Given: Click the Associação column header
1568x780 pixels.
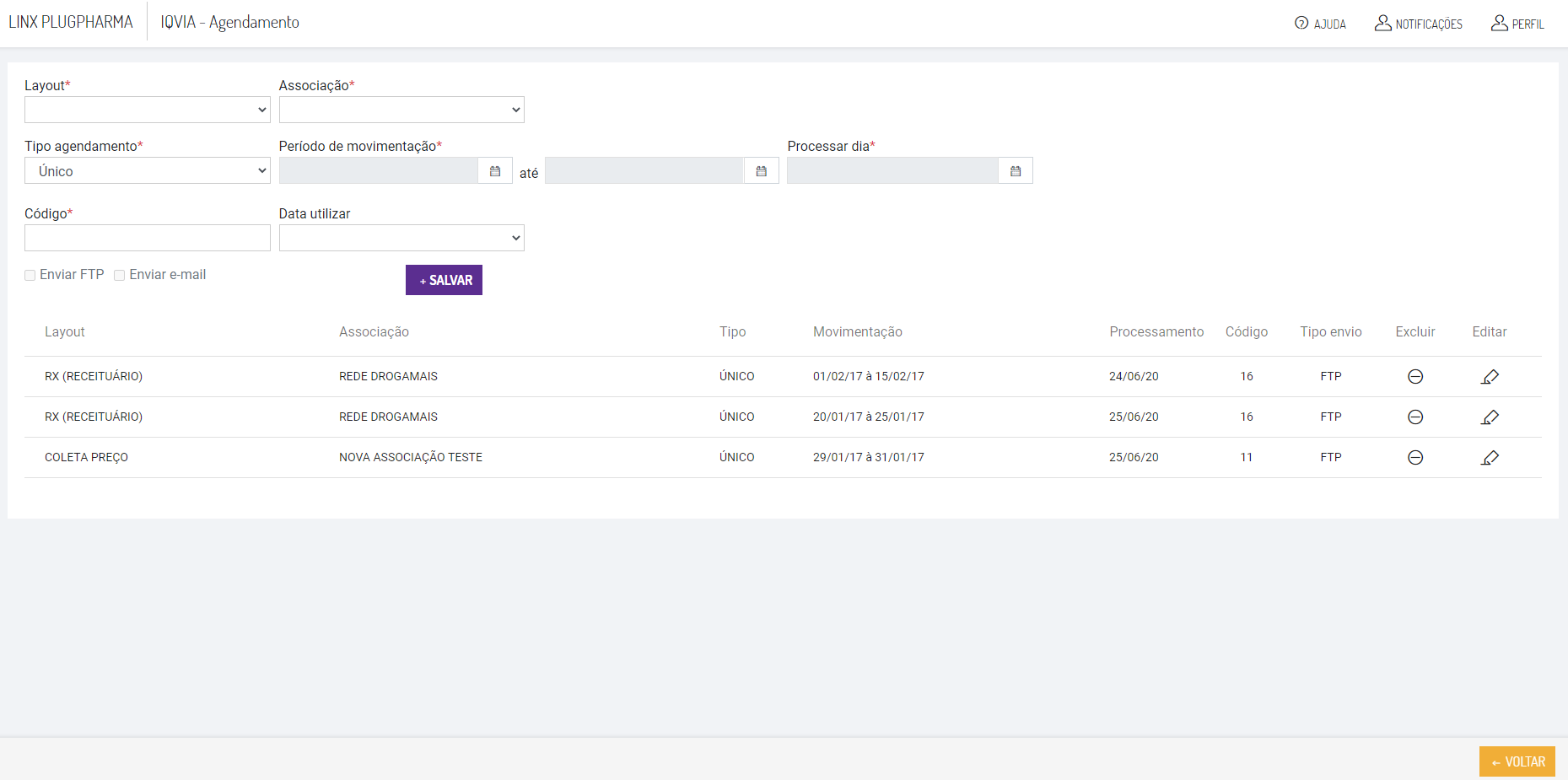Looking at the screenshot, I should (374, 332).
